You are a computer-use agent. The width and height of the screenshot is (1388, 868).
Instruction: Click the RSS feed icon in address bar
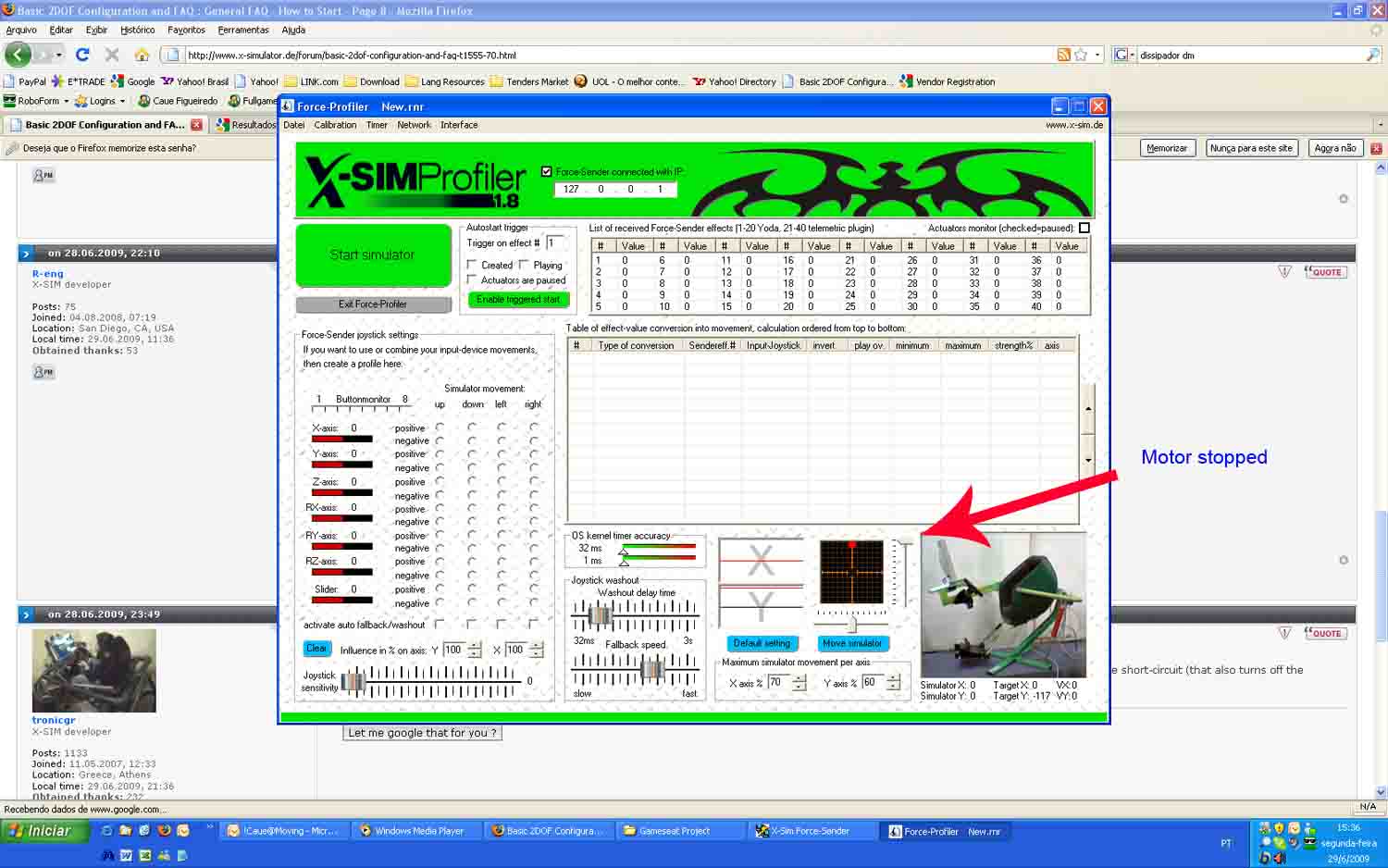click(x=1064, y=55)
